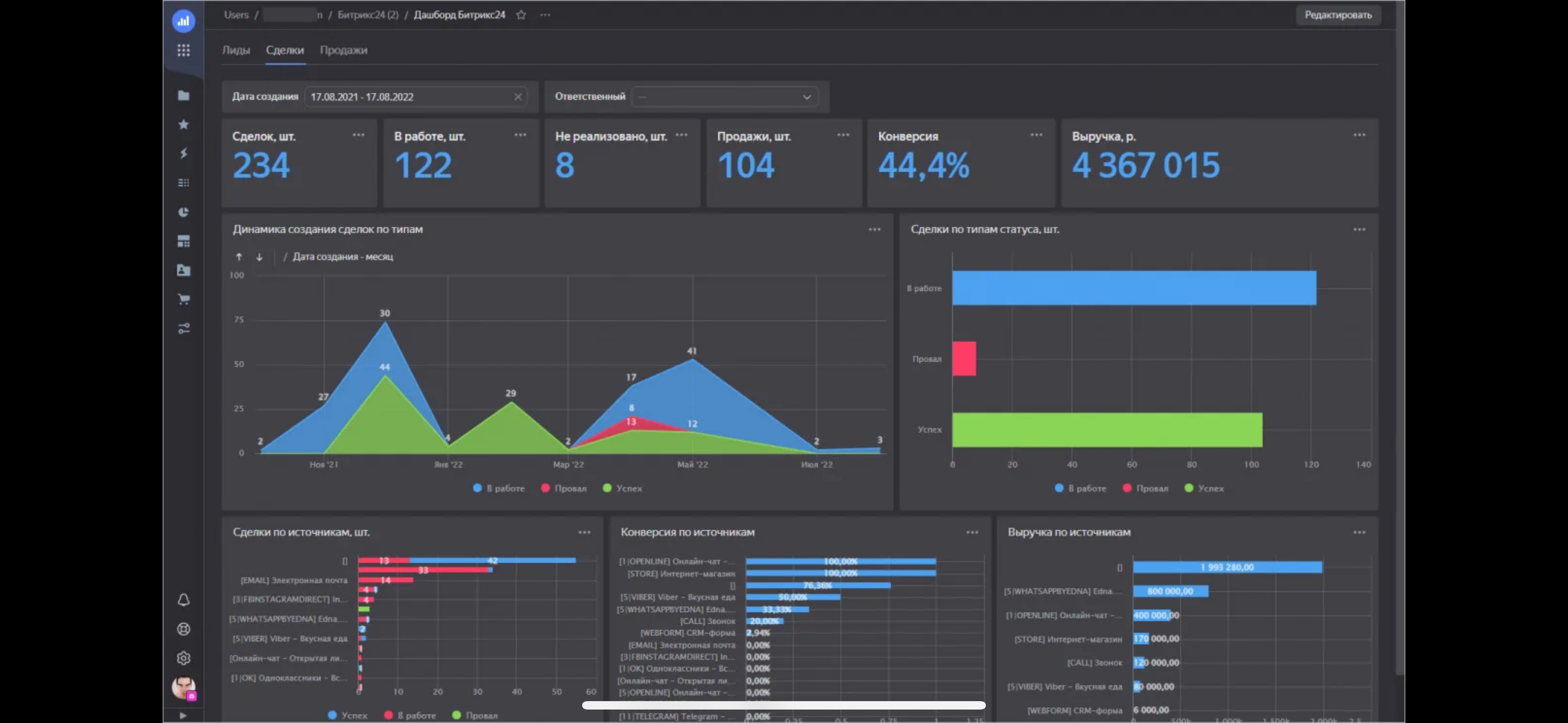Click the sort ascending up arrow
1568x723 pixels.
[238, 257]
